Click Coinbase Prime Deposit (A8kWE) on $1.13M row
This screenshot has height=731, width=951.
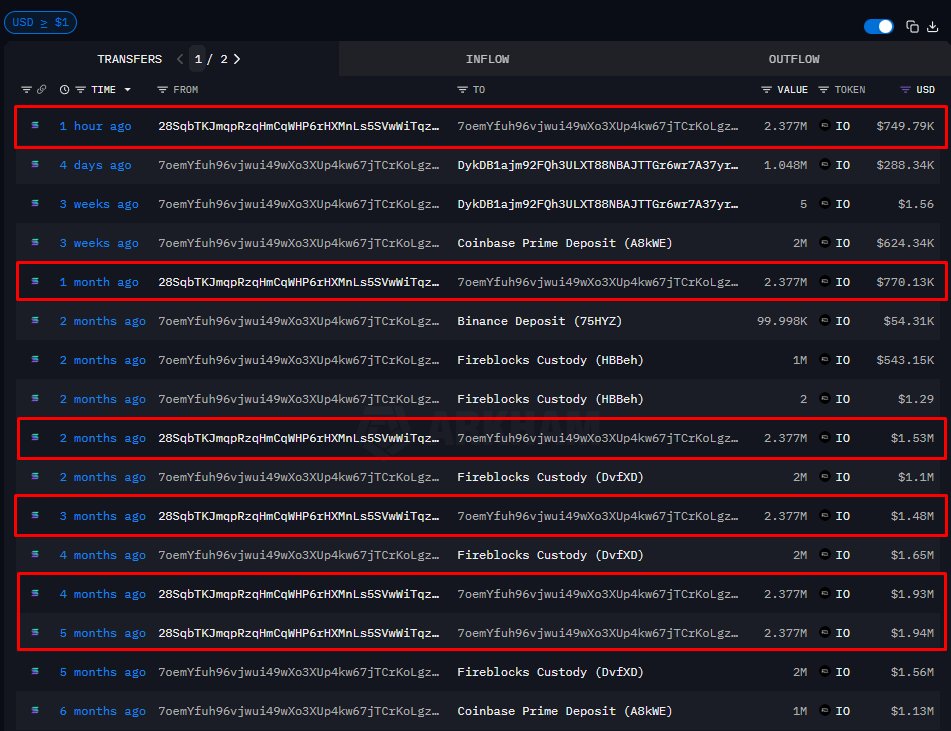pos(565,711)
